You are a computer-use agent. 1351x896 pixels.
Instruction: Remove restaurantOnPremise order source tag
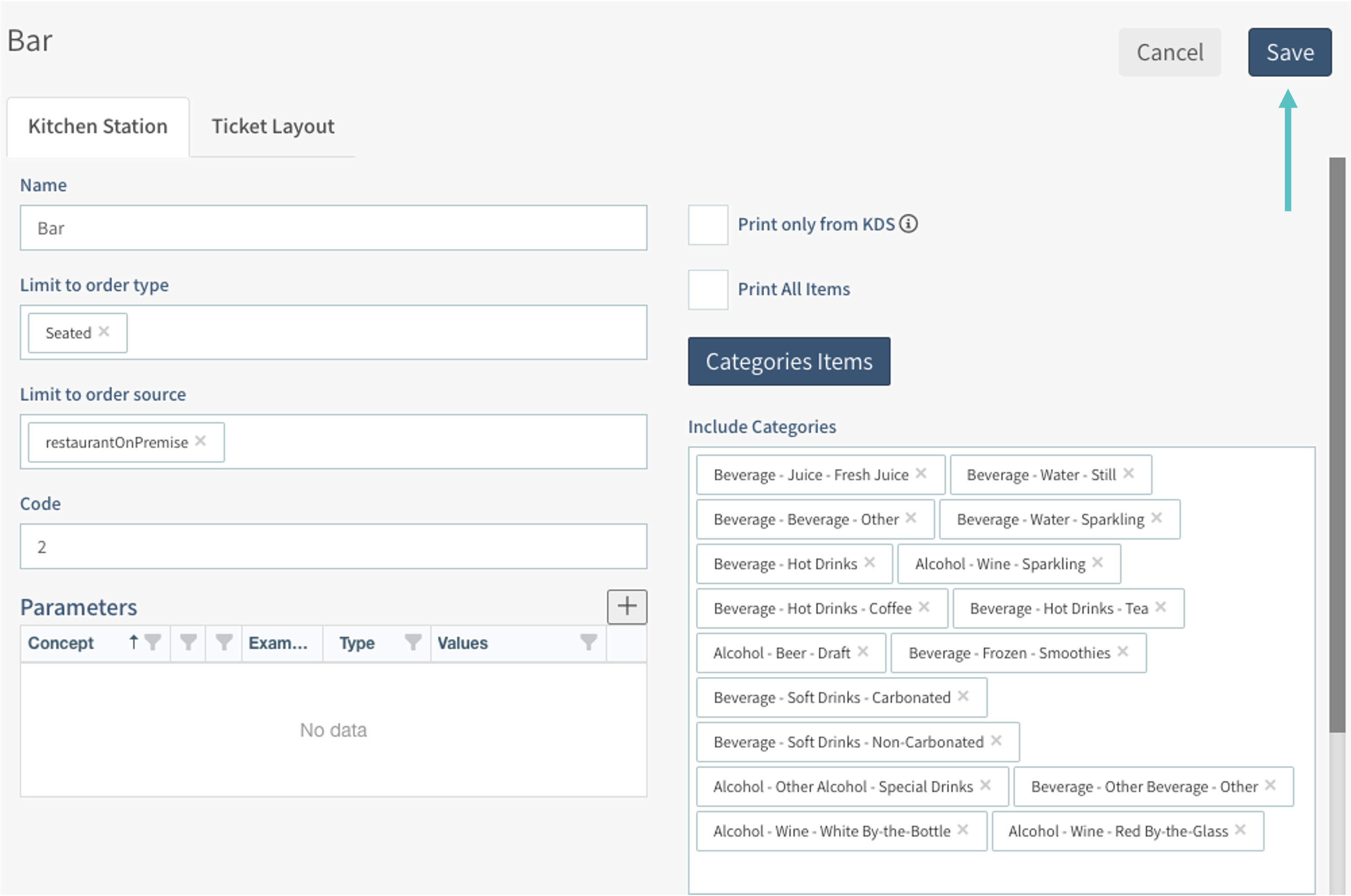(x=200, y=441)
